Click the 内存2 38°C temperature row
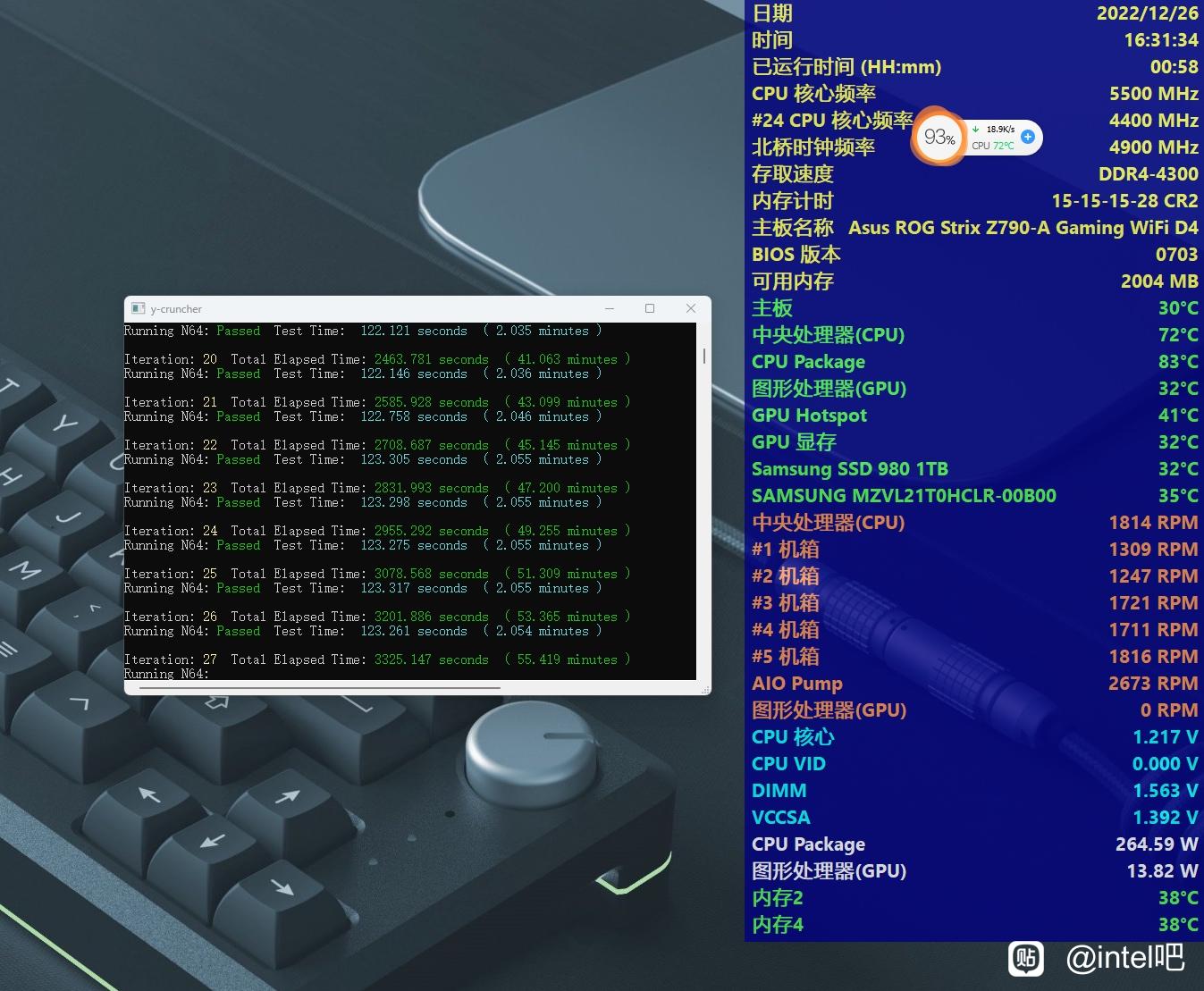Viewport: 1204px width, 991px height. coord(974,898)
